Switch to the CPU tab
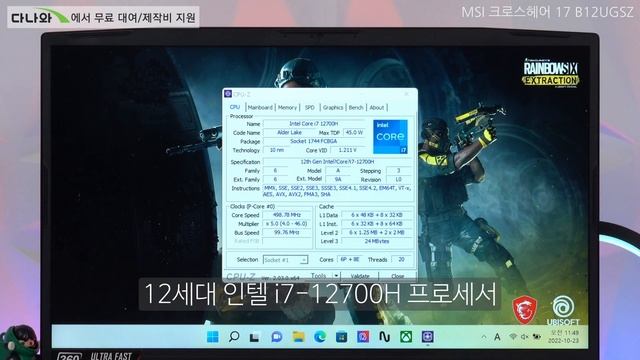Image resolution: width=640 pixels, height=360 pixels. point(235,107)
